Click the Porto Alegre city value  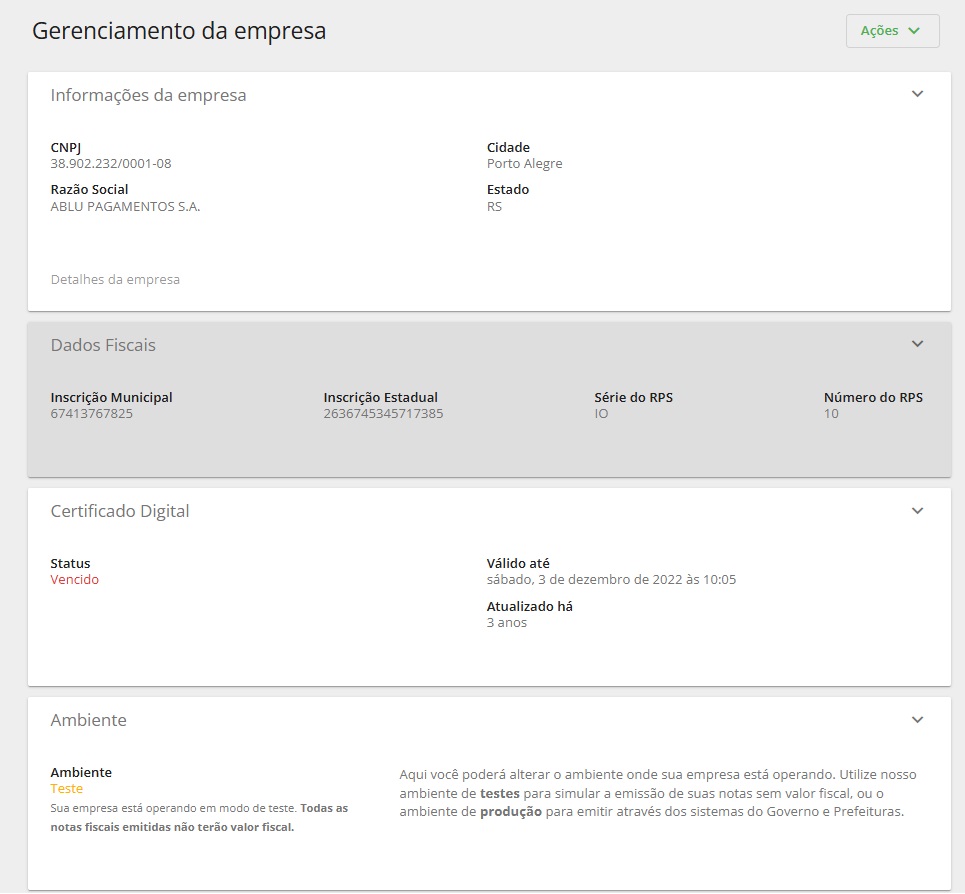524,164
